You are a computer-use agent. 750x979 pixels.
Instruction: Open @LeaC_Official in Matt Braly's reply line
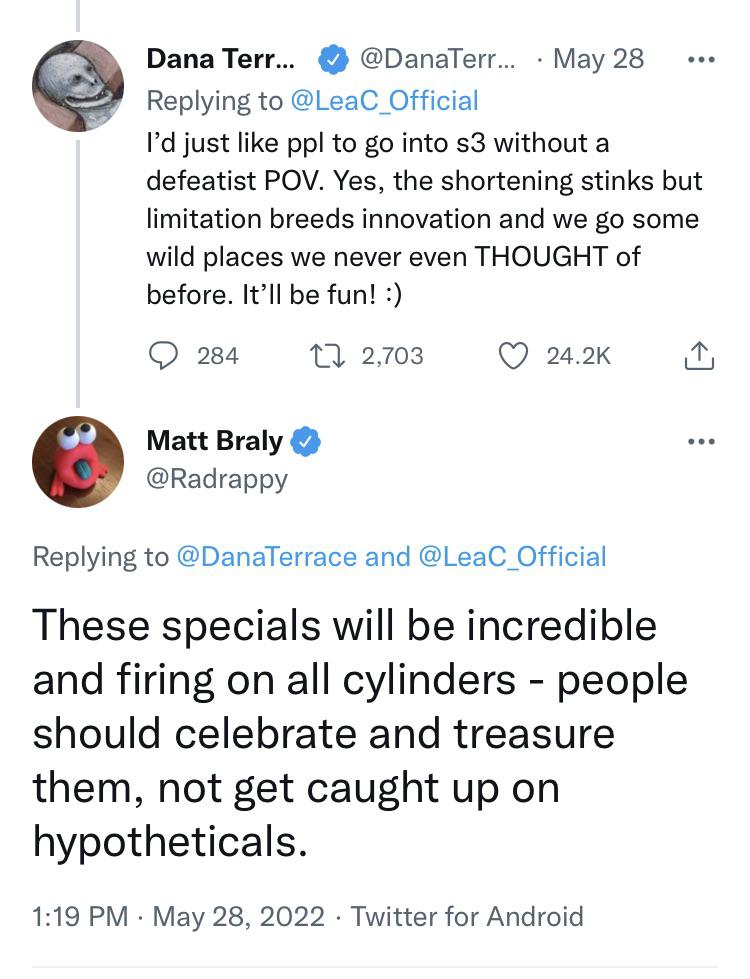pos(510,557)
